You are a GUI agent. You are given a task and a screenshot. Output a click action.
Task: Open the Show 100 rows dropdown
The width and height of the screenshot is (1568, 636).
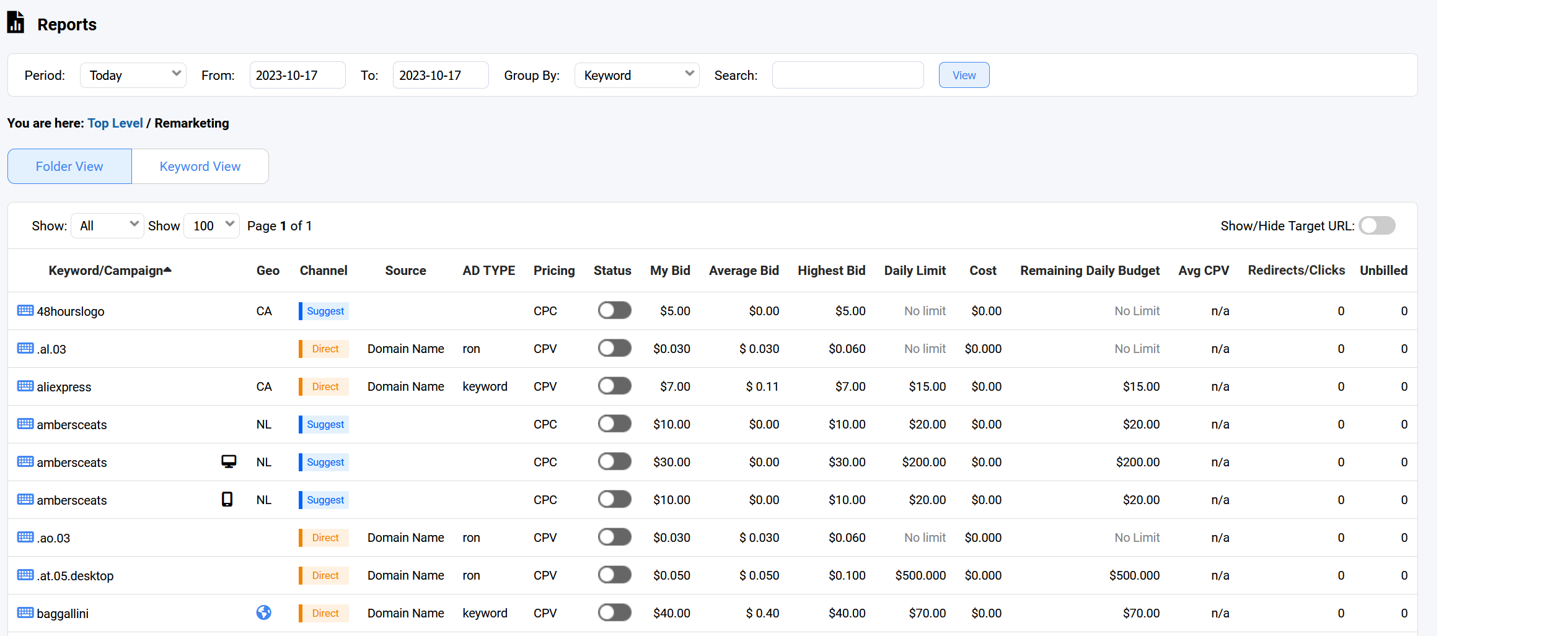click(211, 225)
